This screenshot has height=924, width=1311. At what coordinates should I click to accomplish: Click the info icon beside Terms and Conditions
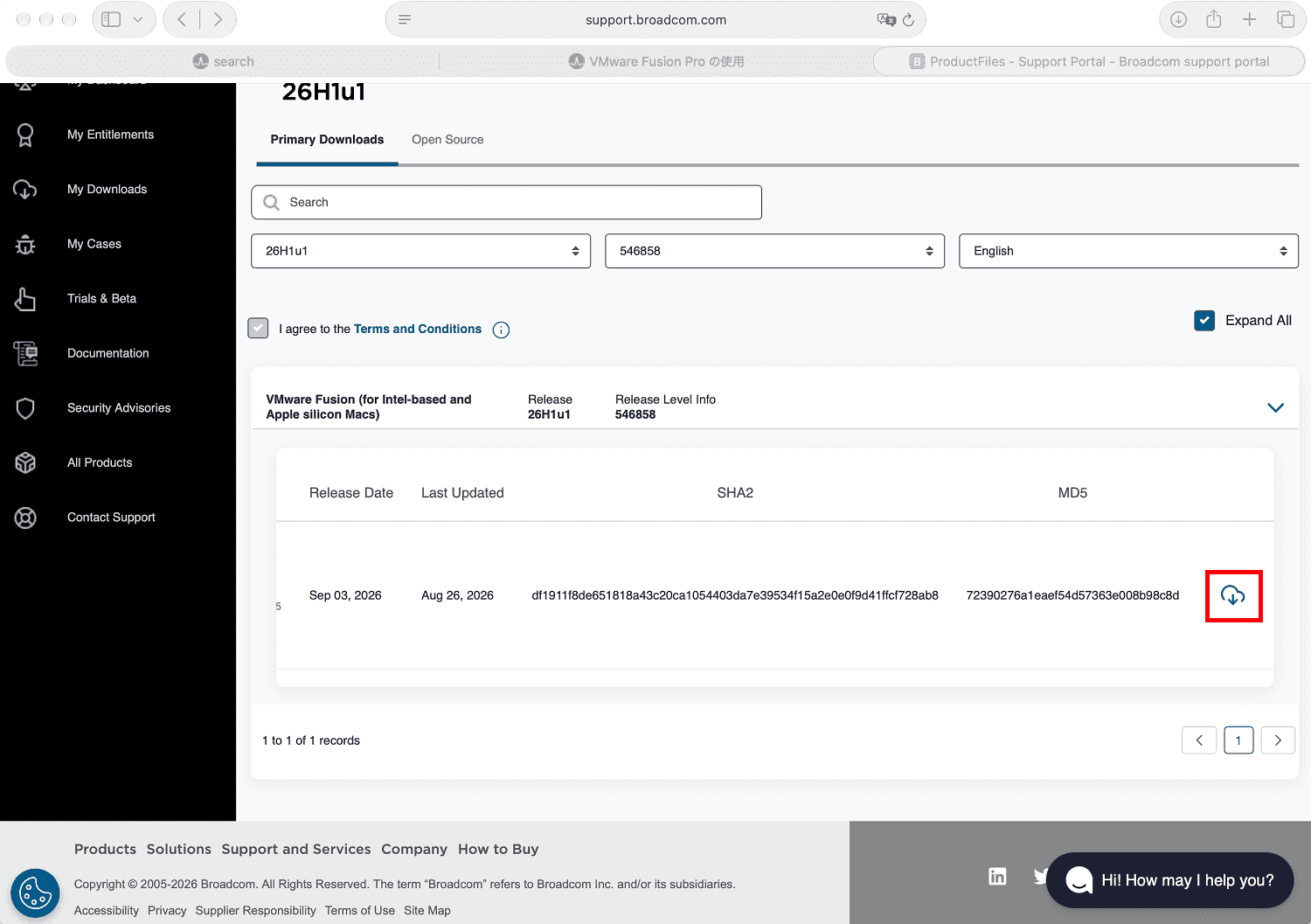coord(501,330)
